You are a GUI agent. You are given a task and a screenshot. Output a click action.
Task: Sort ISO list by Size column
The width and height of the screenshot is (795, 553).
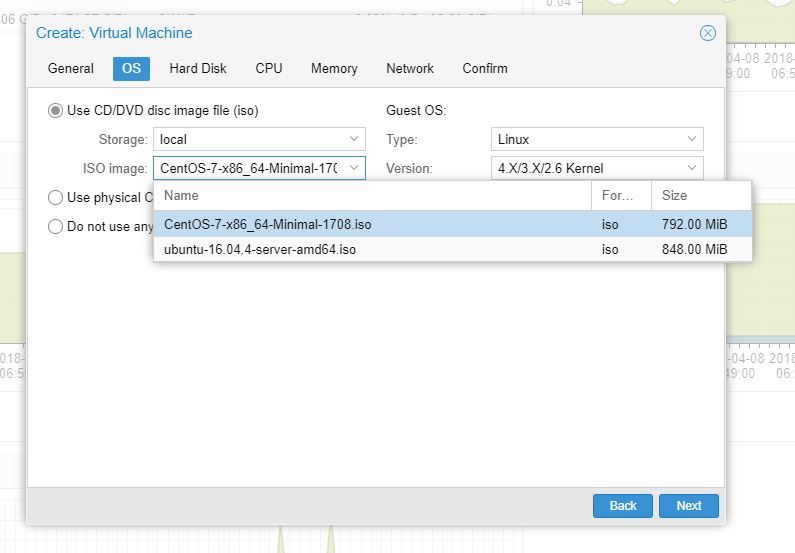pos(700,196)
